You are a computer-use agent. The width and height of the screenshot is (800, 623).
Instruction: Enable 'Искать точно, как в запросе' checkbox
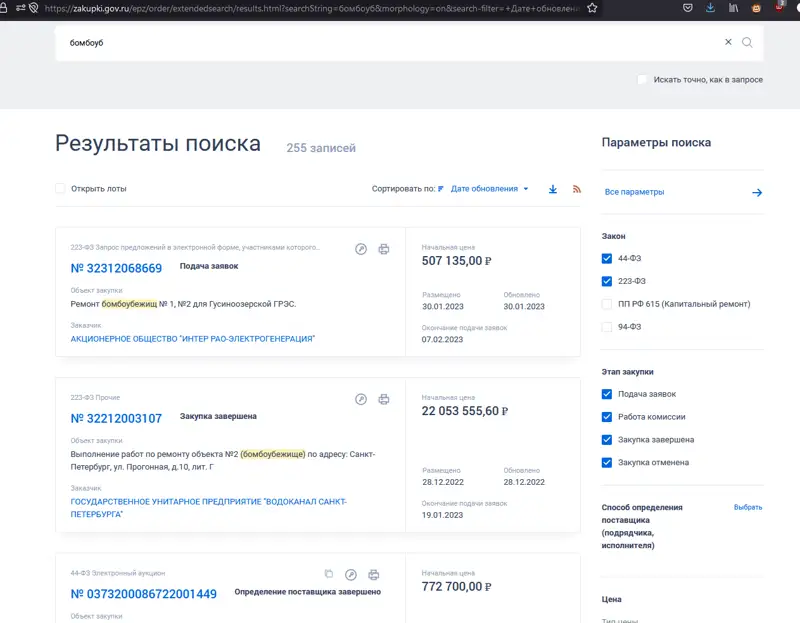click(x=643, y=80)
